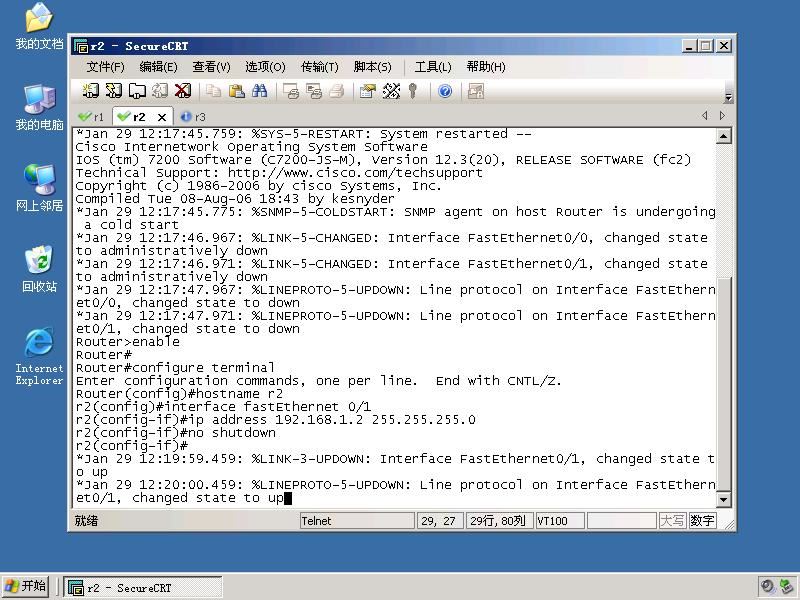Open the 传输(T) menu
This screenshot has height=600, width=800.
click(x=319, y=67)
